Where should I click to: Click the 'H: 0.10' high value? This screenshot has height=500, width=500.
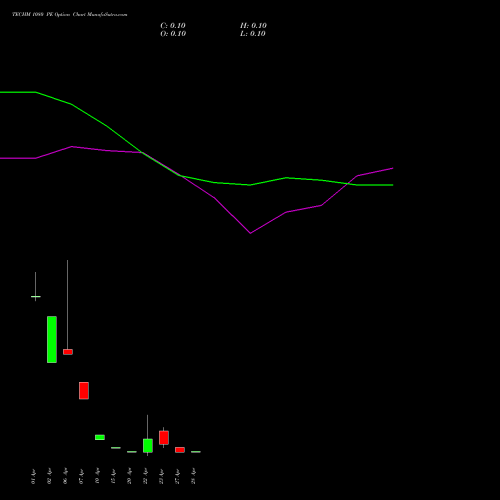click(x=253, y=26)
